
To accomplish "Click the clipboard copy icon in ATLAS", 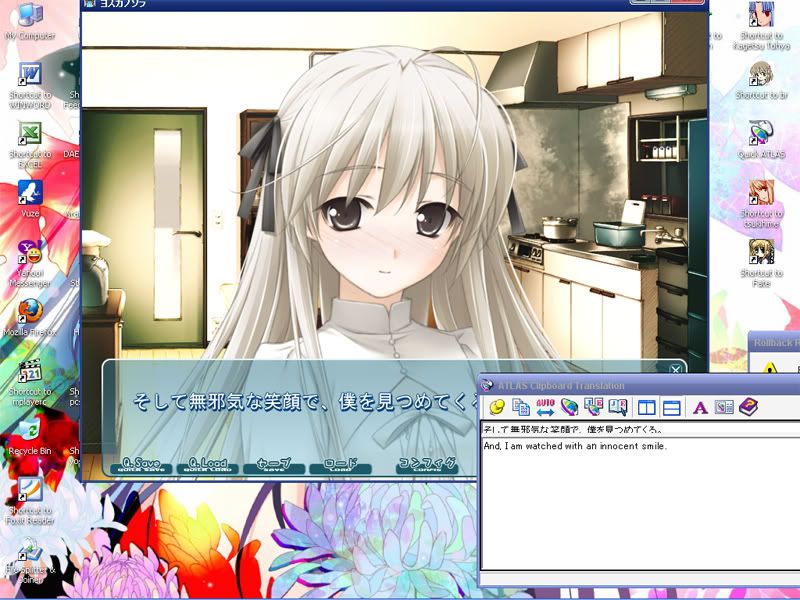I will (x=521, y=407).
